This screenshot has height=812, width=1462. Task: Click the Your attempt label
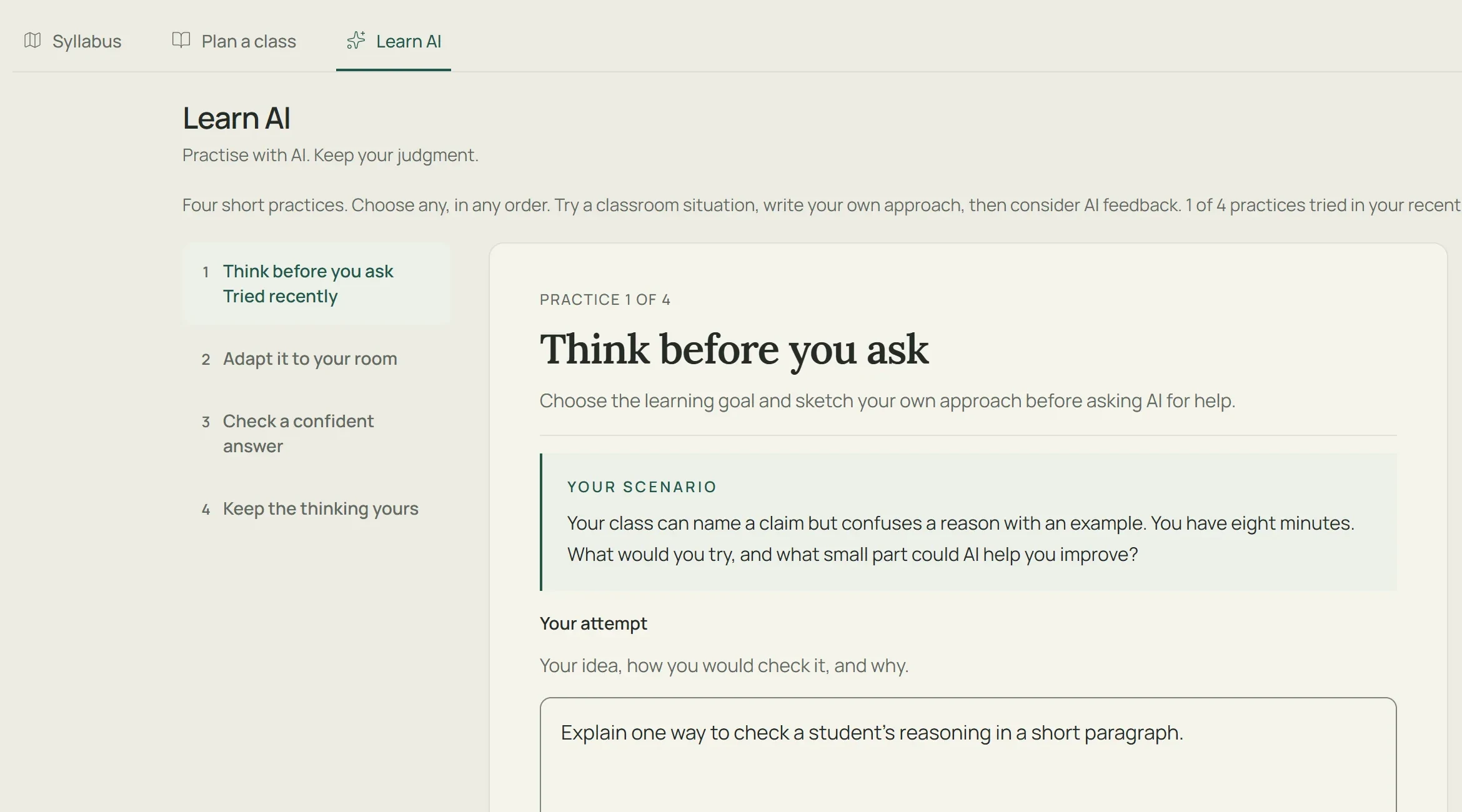(x=594, y=623)
